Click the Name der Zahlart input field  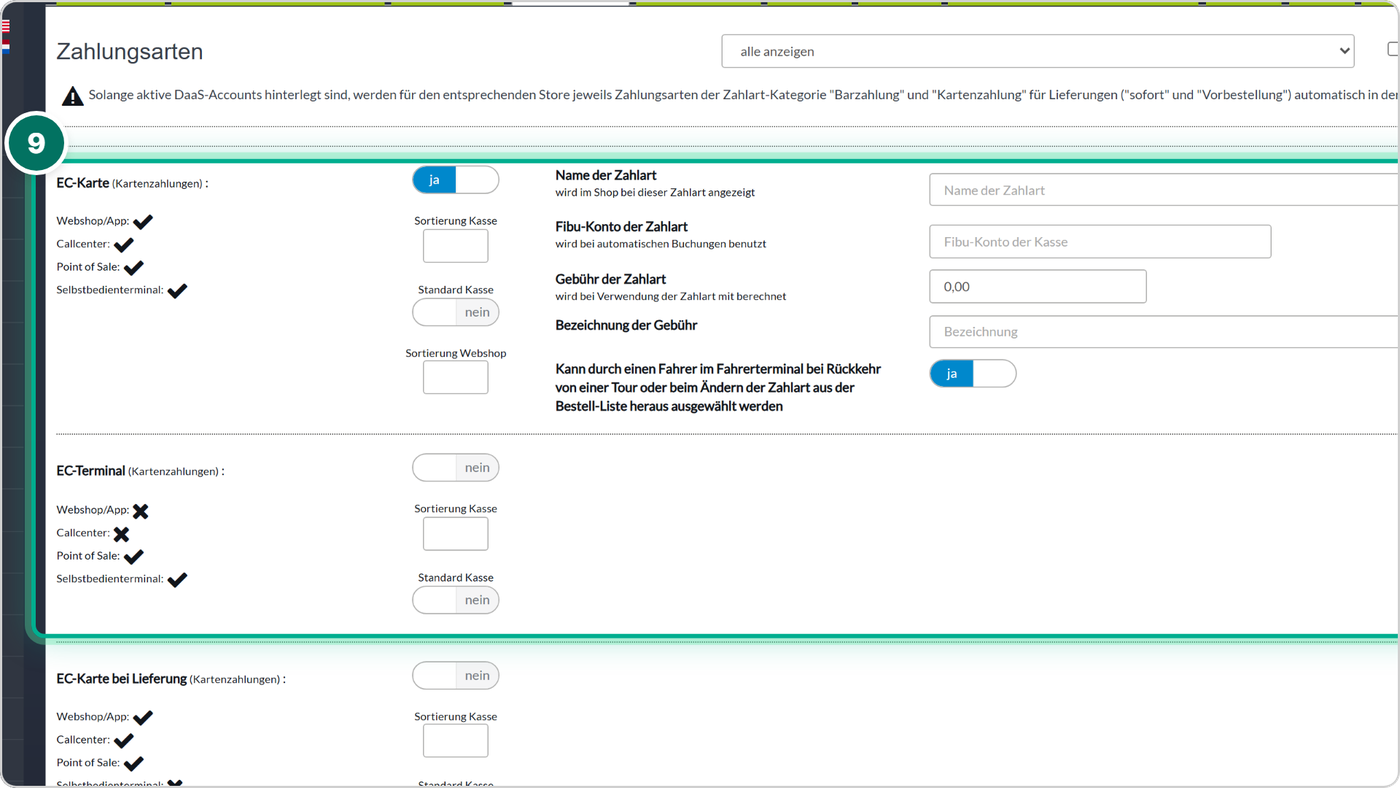click(x=1164, y=190)
